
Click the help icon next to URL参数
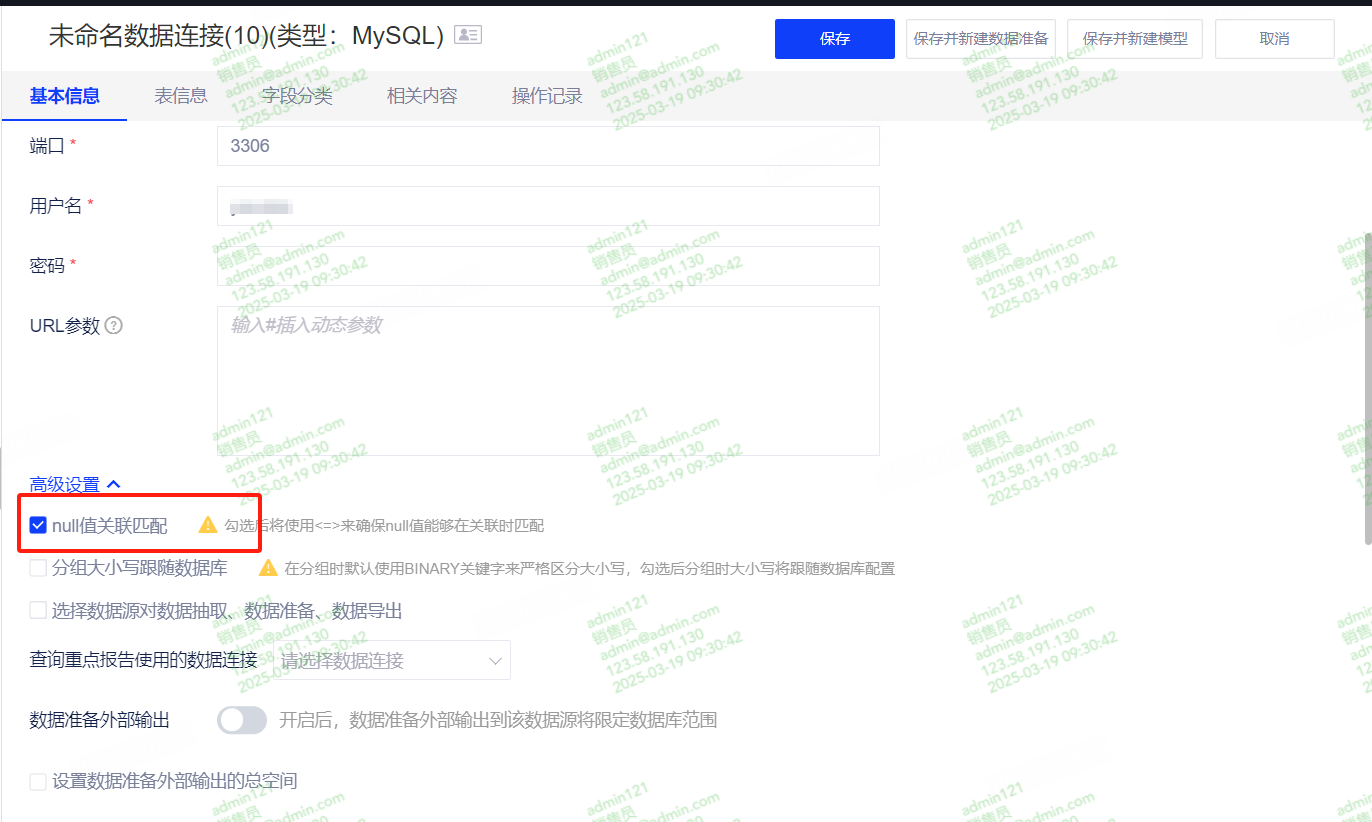pyautogui.click(x=114, y=325)
